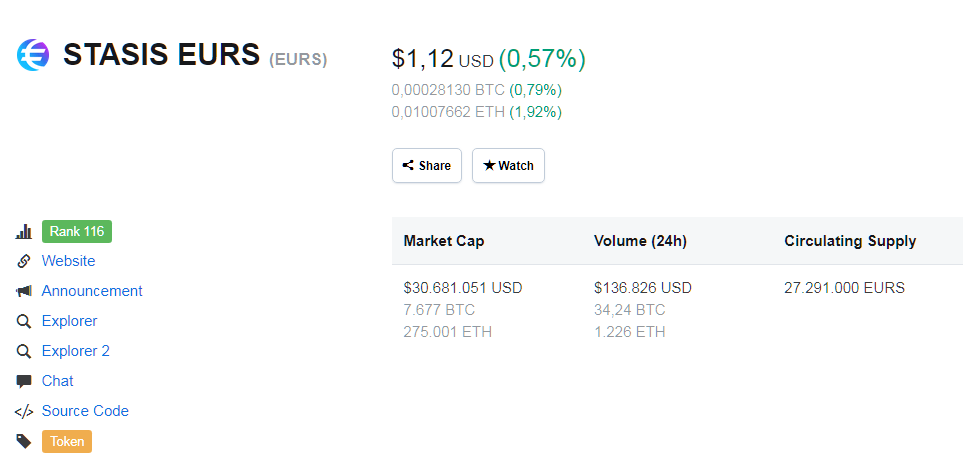The image size is (968, 462).
Task: Click the speech bubble Chat icon
Action: tap(24, 381)
